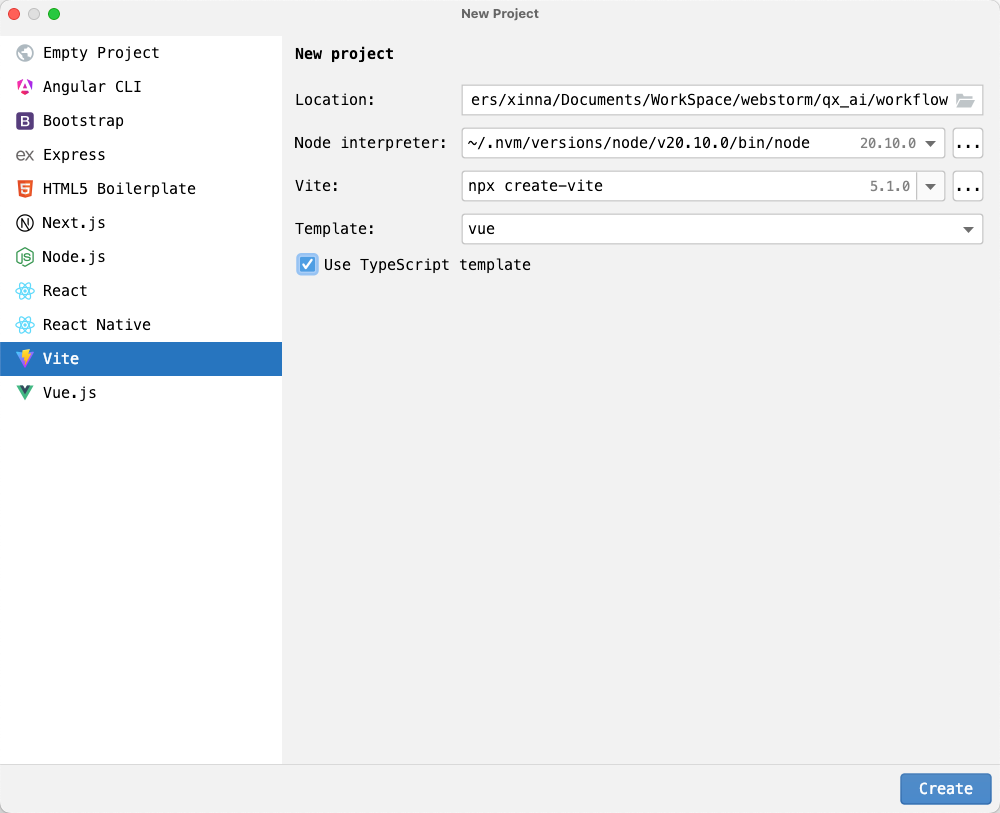Expand Node interpreter dropdown arrow
Viewport: 1000px width, 813px height.
(930, 143)
